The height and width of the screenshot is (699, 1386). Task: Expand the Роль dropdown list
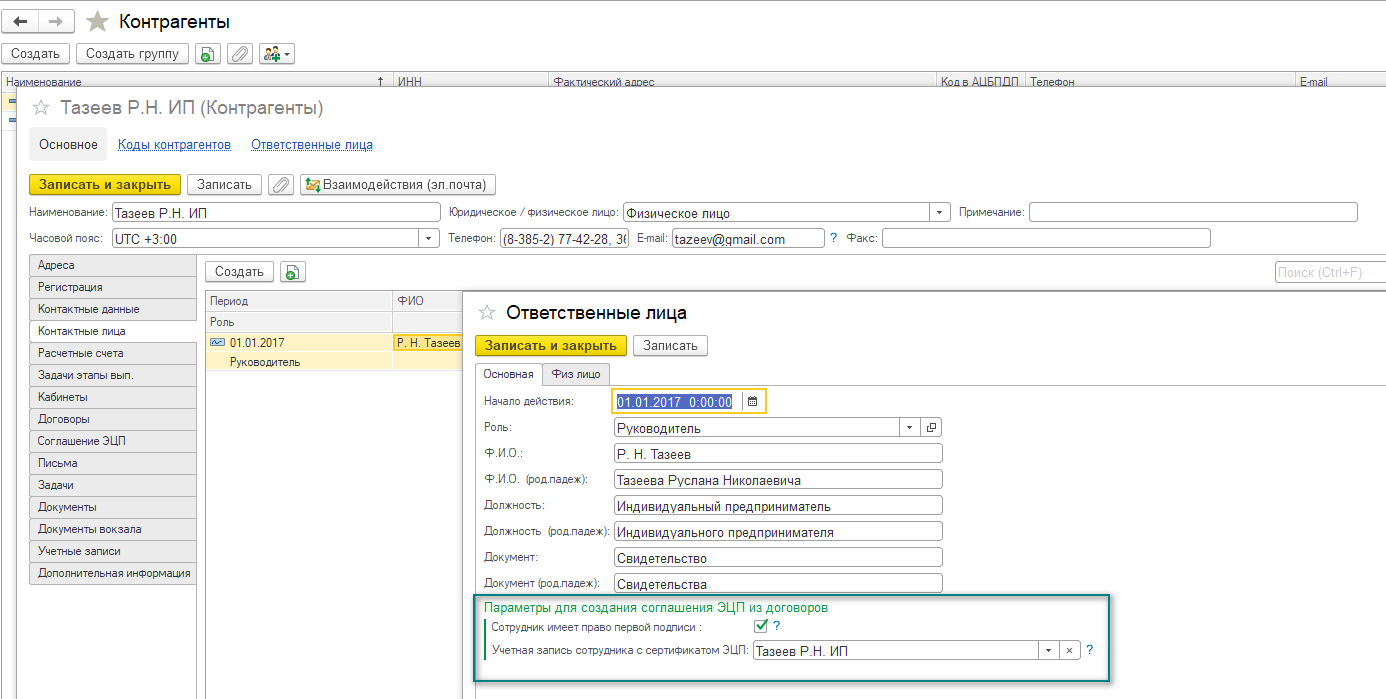tap(909, 428)
